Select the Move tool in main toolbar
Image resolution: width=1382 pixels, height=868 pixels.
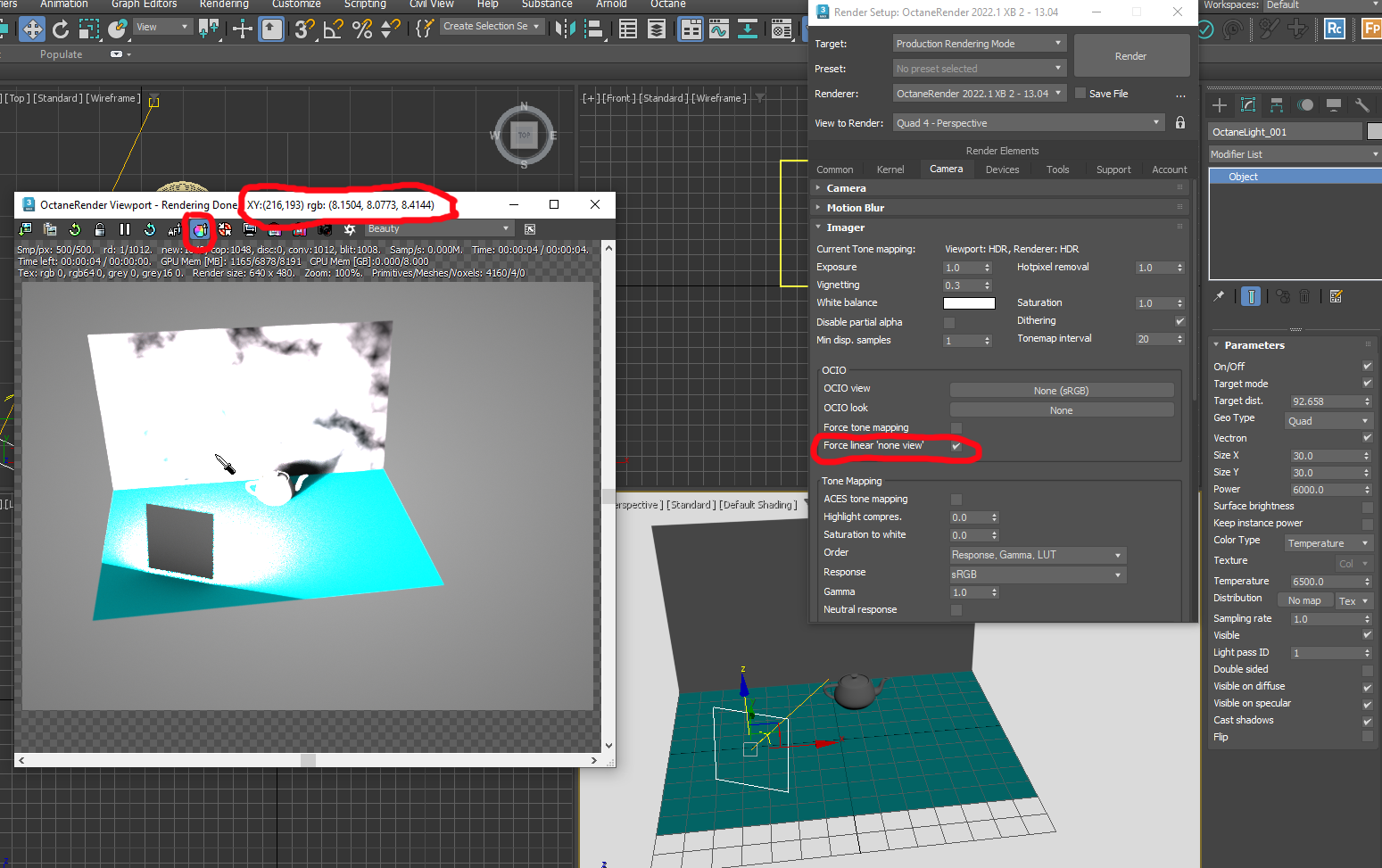click(32, 29)
